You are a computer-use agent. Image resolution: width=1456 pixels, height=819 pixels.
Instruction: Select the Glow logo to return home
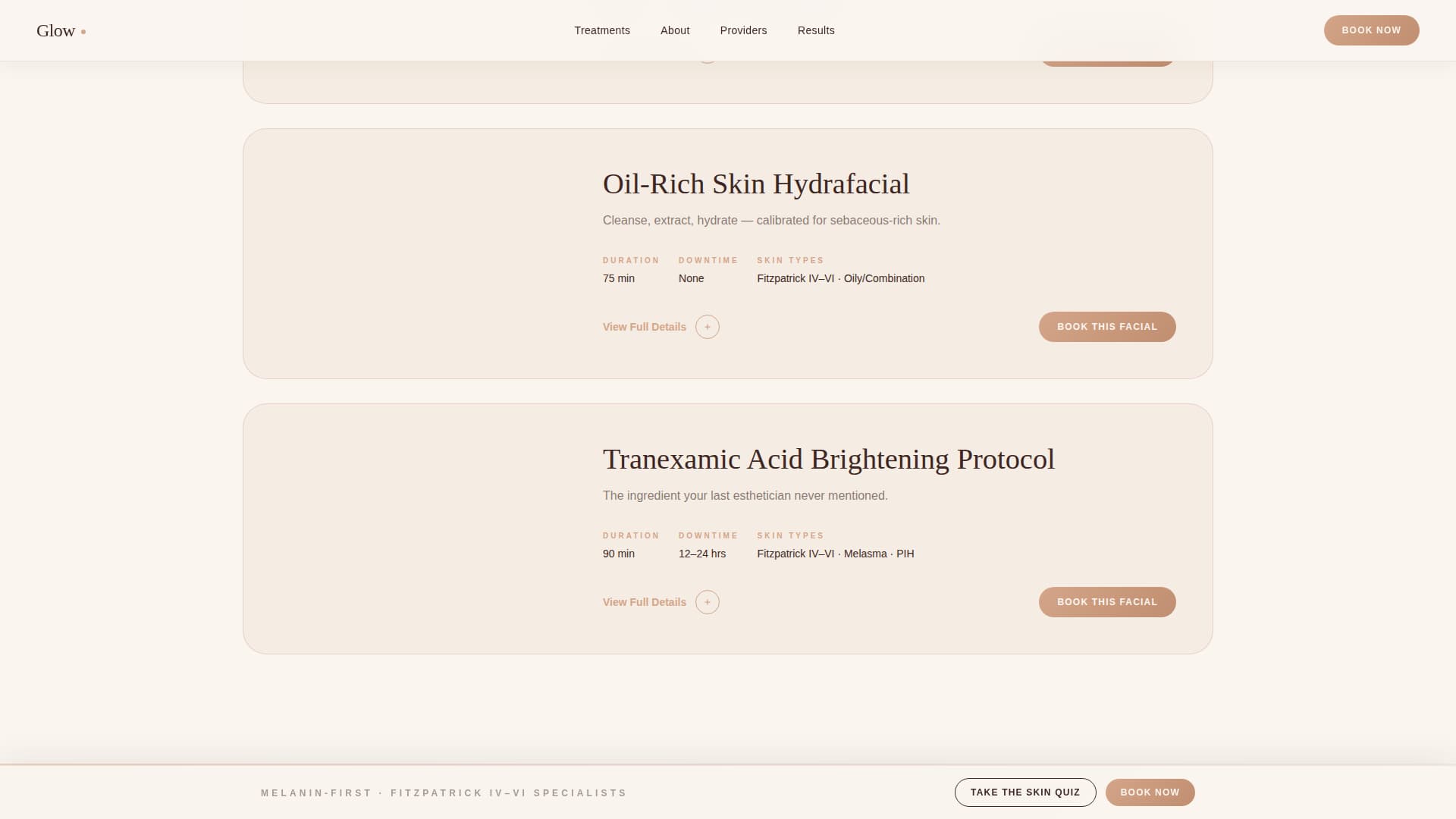[57, 31]
